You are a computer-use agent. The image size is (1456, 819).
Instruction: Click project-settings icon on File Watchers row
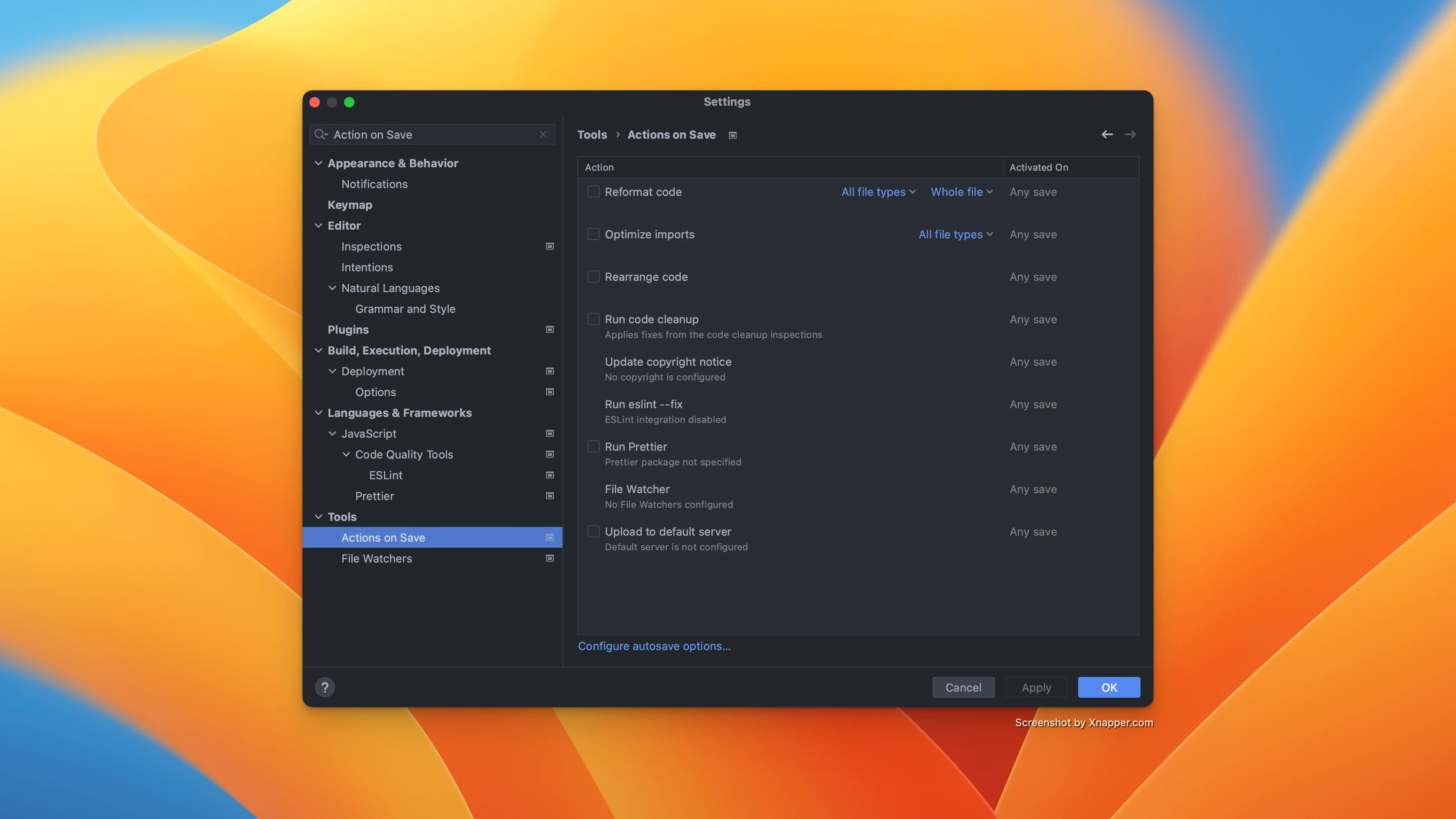(549, 559)
